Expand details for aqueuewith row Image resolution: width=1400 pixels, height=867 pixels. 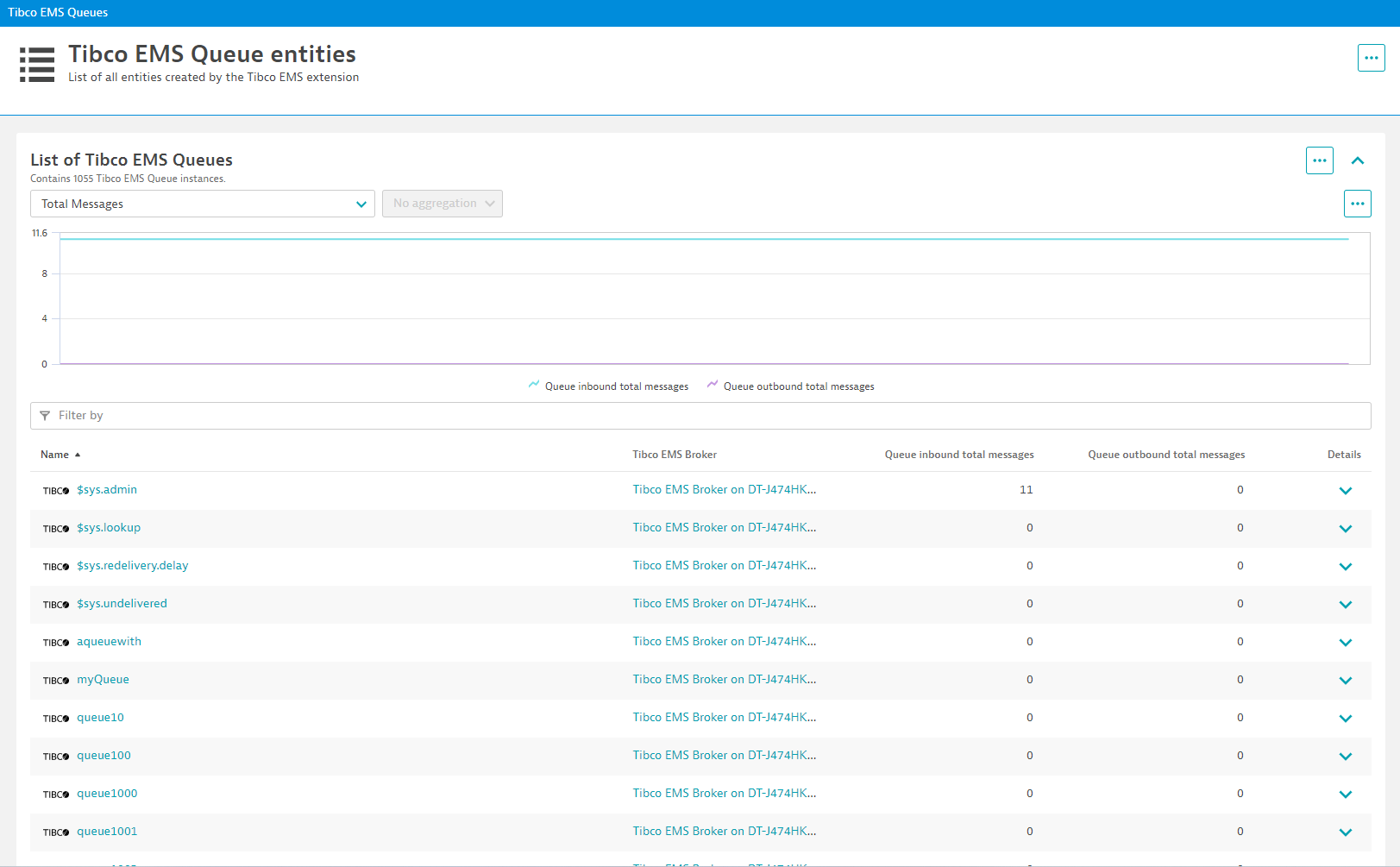coord(1346,643)
